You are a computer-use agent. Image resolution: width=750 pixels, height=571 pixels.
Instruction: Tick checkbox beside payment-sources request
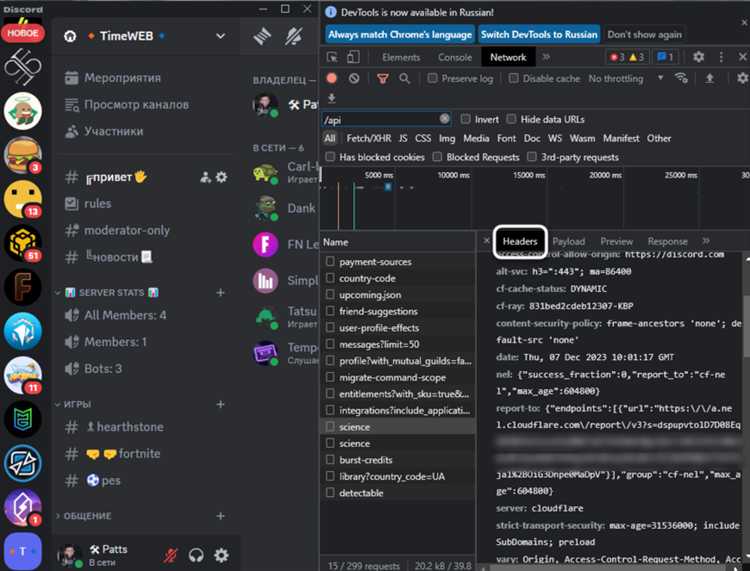pos(330,262)
